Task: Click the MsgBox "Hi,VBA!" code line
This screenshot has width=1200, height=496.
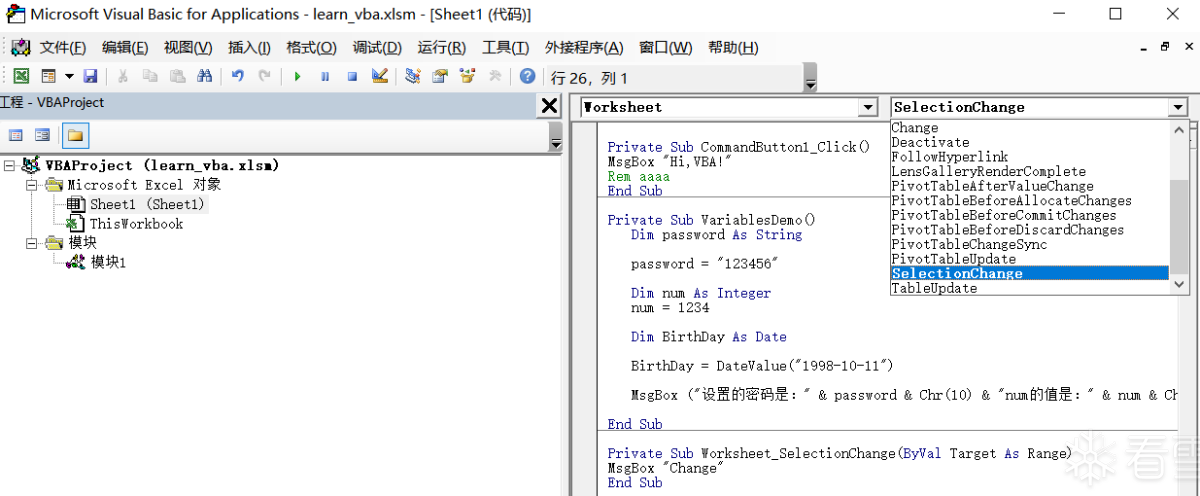Action: pos(671,162)
